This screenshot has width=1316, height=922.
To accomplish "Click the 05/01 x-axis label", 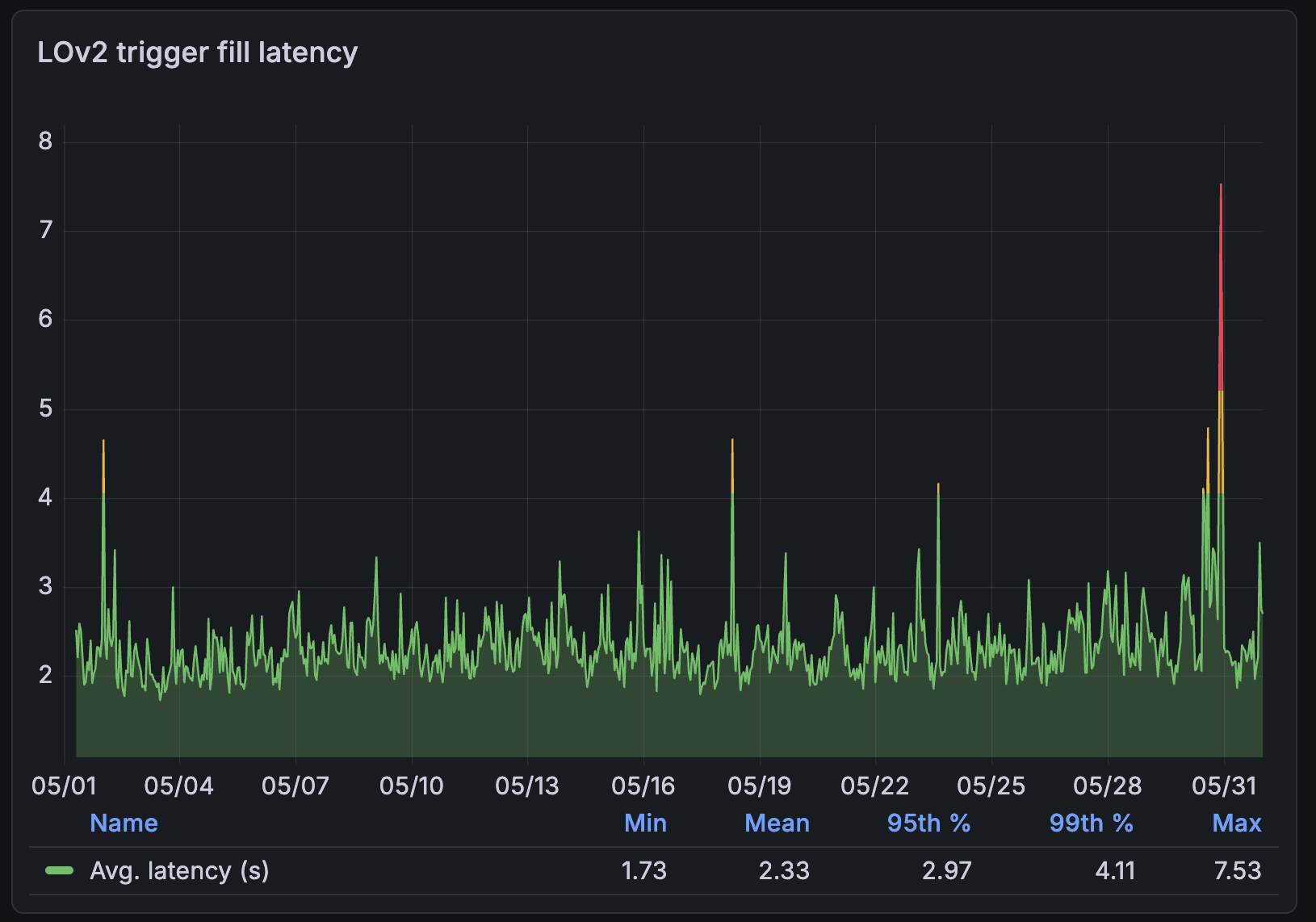I will (64, 786).
